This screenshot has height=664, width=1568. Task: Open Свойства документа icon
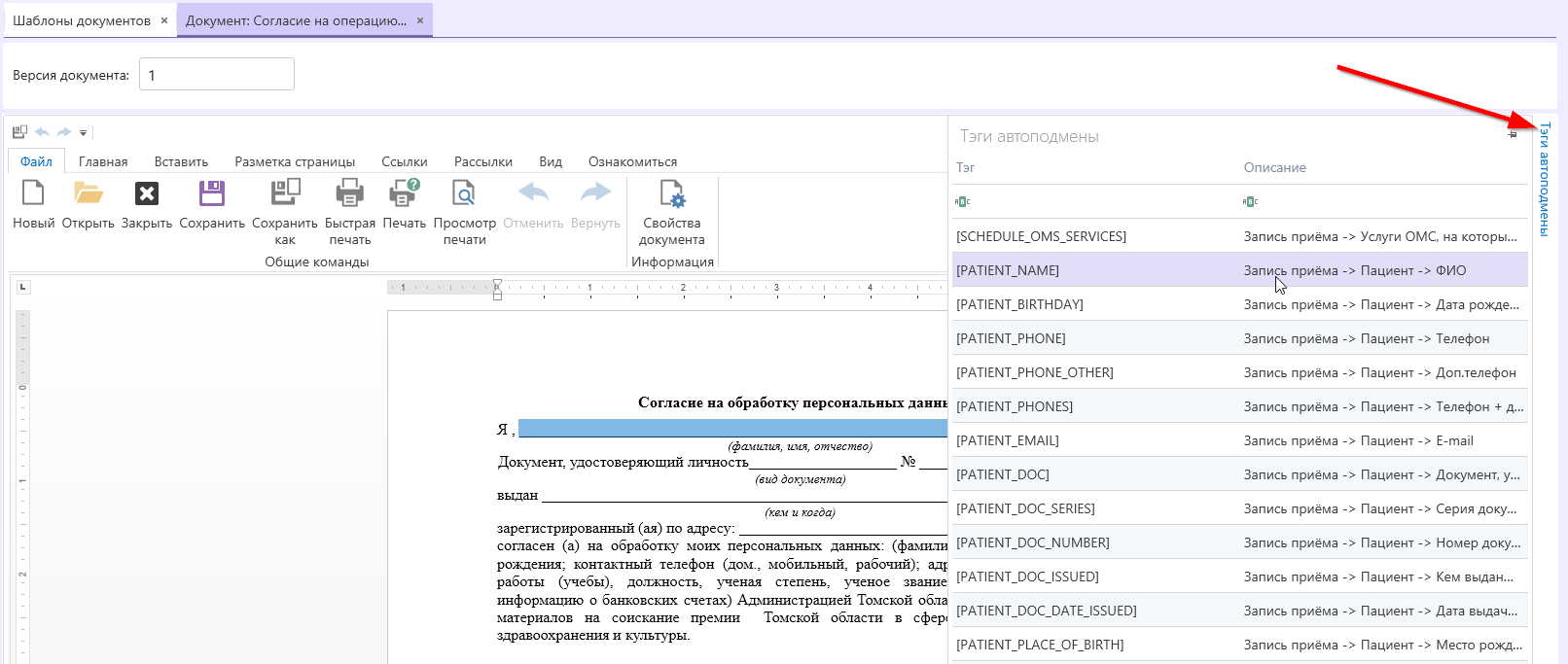point(672,193)
